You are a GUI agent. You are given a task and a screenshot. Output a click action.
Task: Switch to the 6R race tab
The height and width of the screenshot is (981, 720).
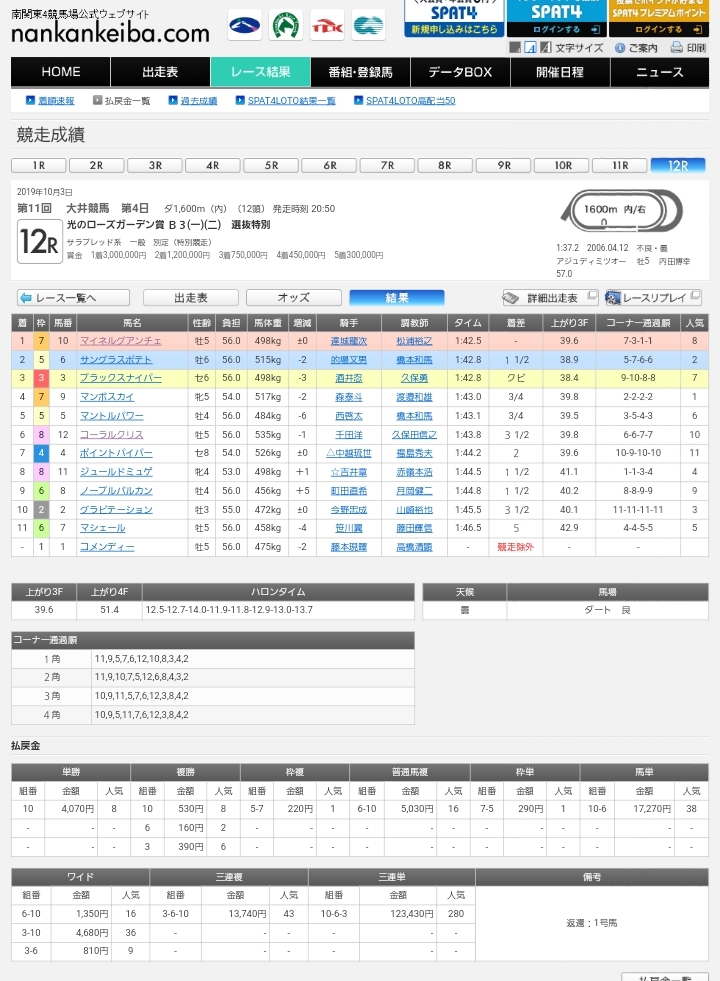click(x=330, y=165)
